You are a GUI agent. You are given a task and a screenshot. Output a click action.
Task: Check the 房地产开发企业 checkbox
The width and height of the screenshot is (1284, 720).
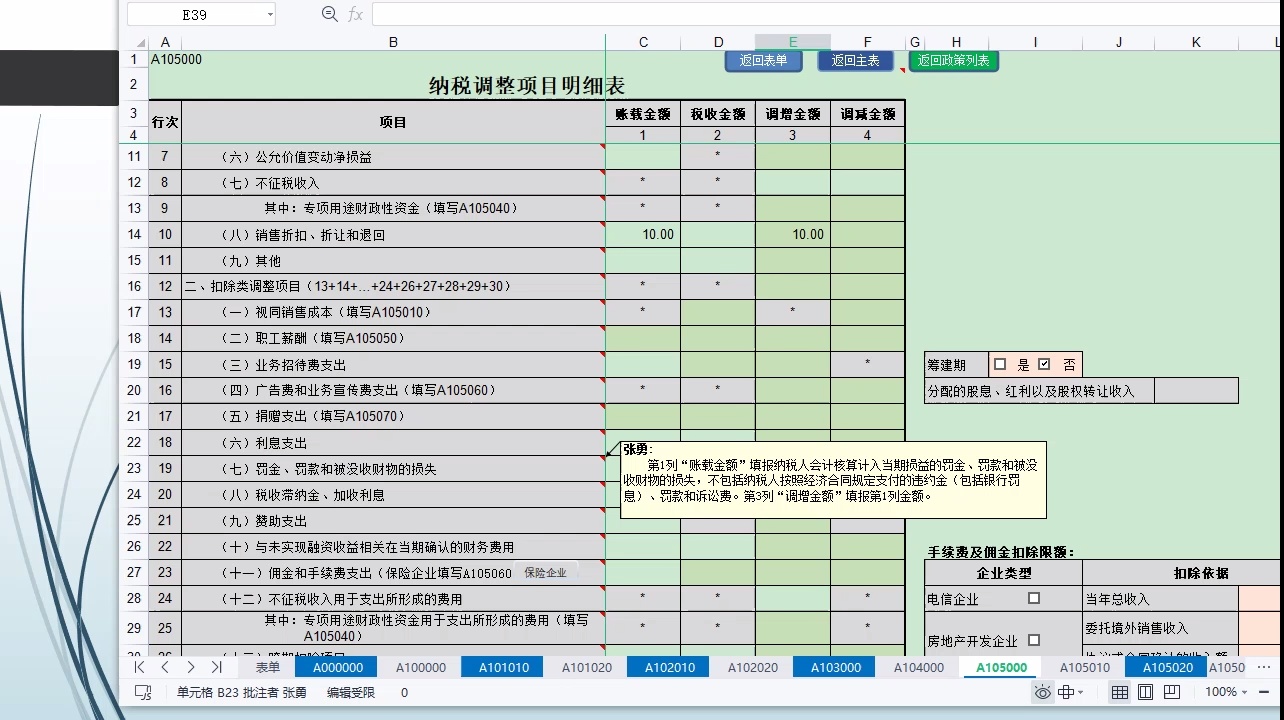(1034, 639)
